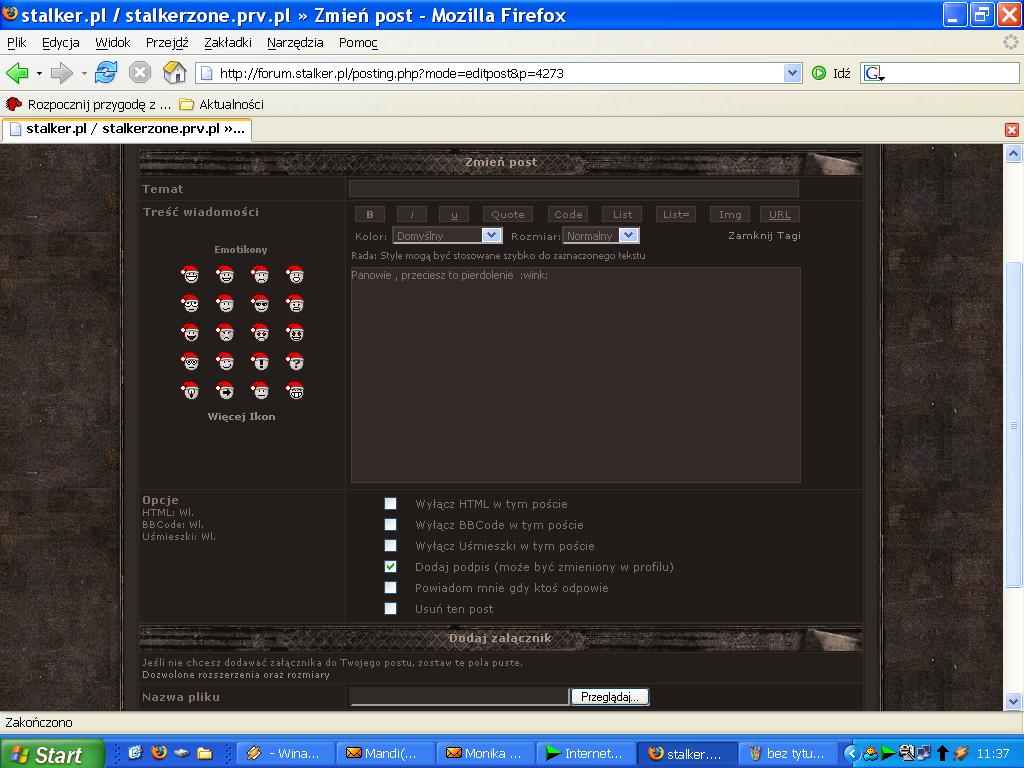1024x768 pixels.
Task: Open the Zakładki menu
Action: pyautogui.click(x=227, y=43)
